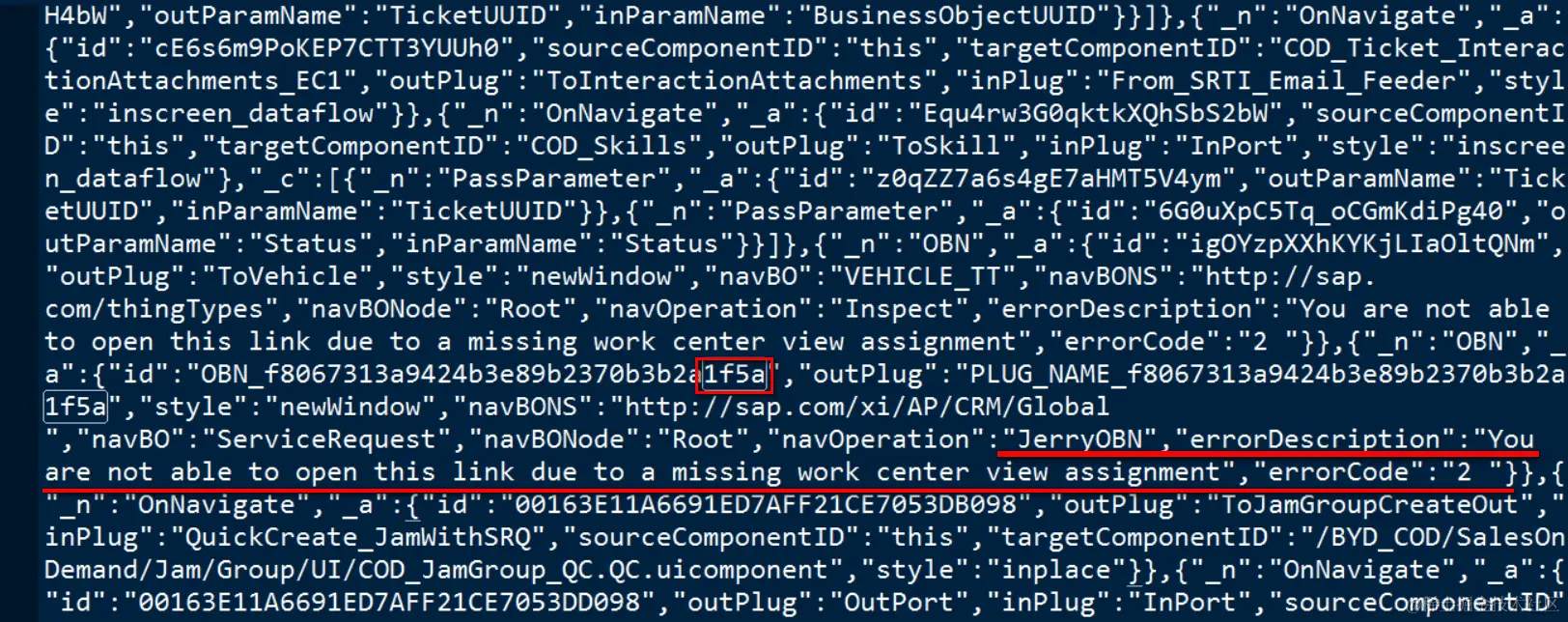
Task: Click the red-boxed 1f5a text
Action: 734,374
